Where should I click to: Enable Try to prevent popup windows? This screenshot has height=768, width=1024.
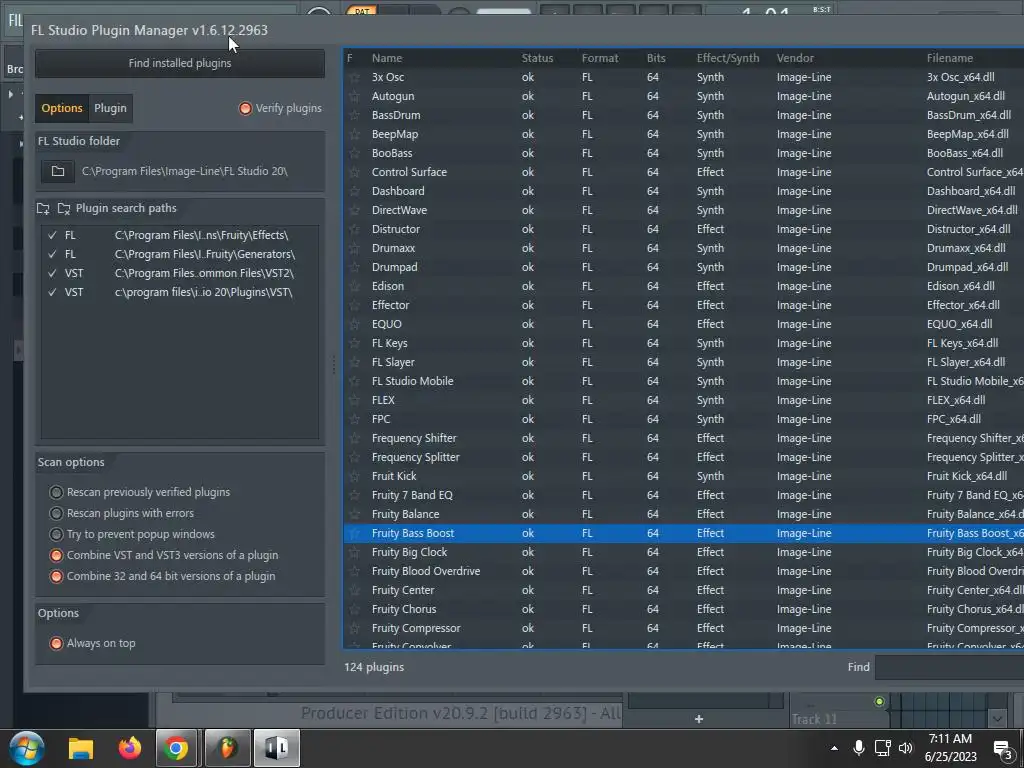[133, 534]
